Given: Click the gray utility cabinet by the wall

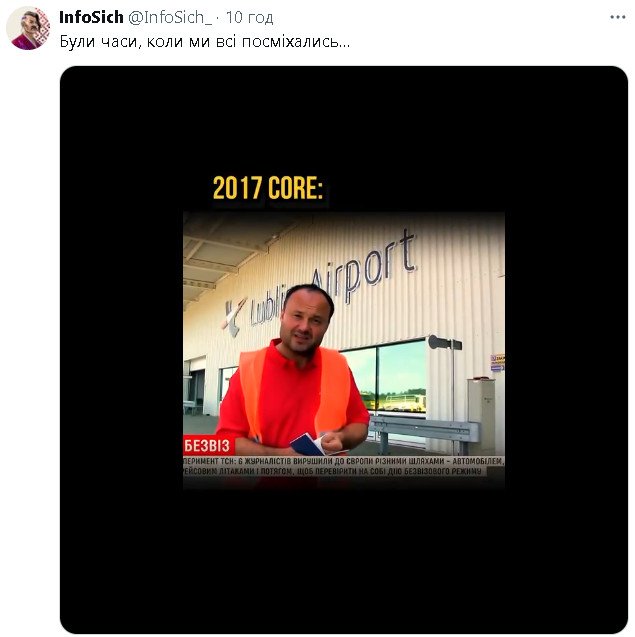Looking at the screenshot, I should pos(481,405).
